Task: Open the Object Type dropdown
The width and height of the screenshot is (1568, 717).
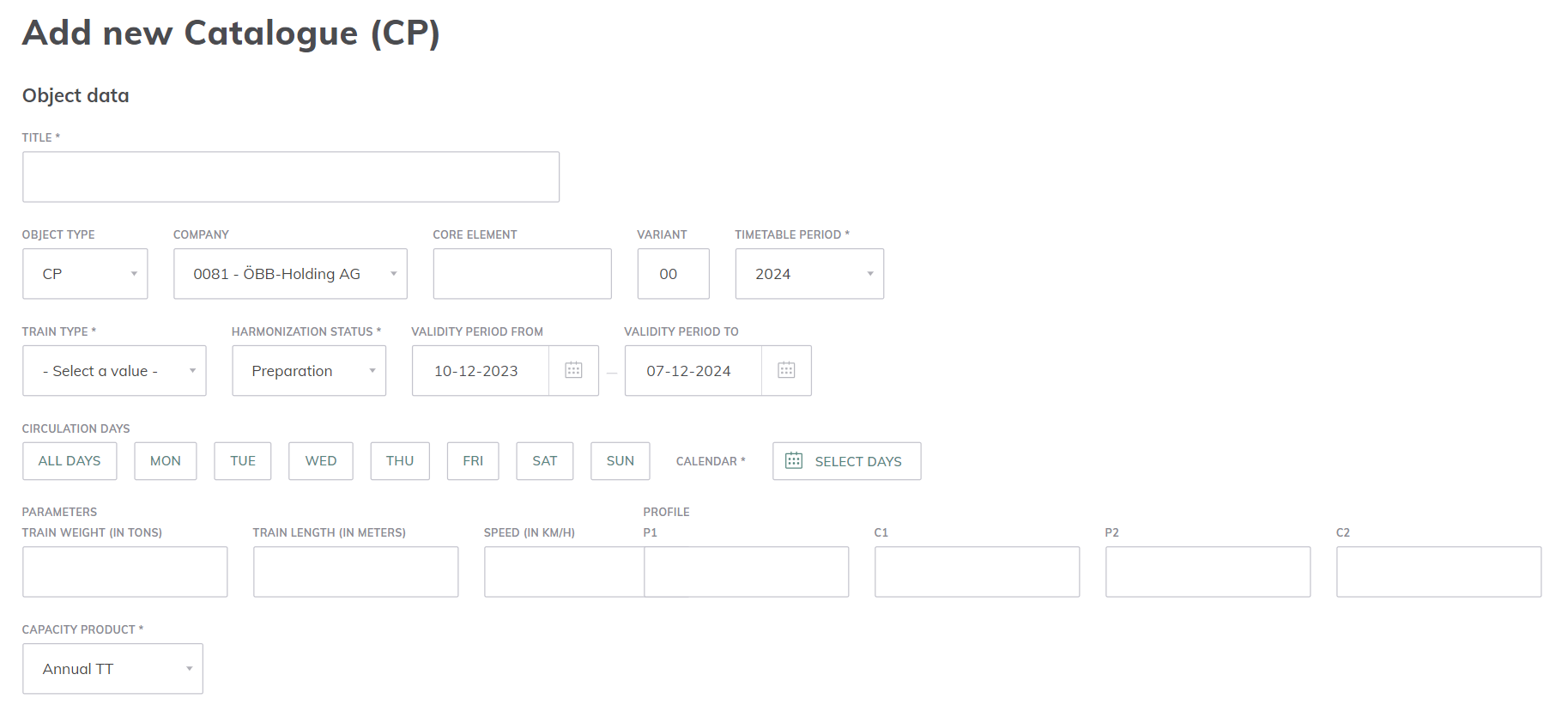Action: (85, 274)
